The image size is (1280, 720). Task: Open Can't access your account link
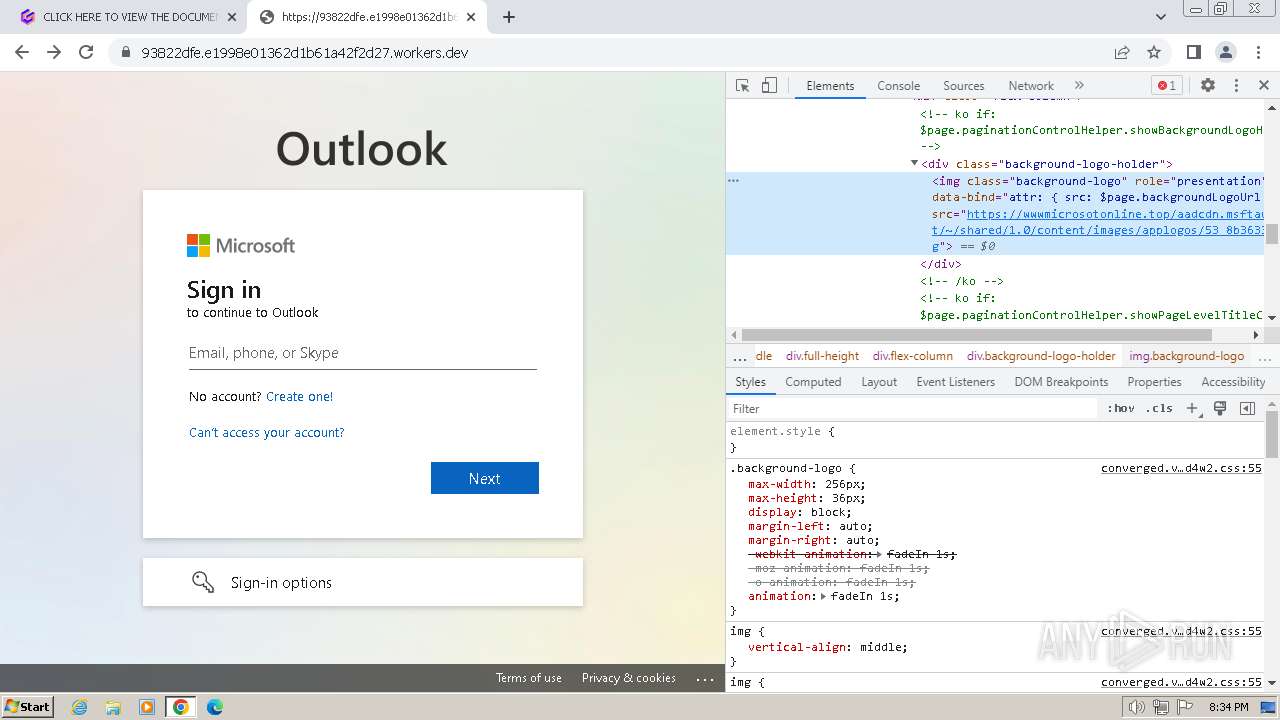click(266, 432)
